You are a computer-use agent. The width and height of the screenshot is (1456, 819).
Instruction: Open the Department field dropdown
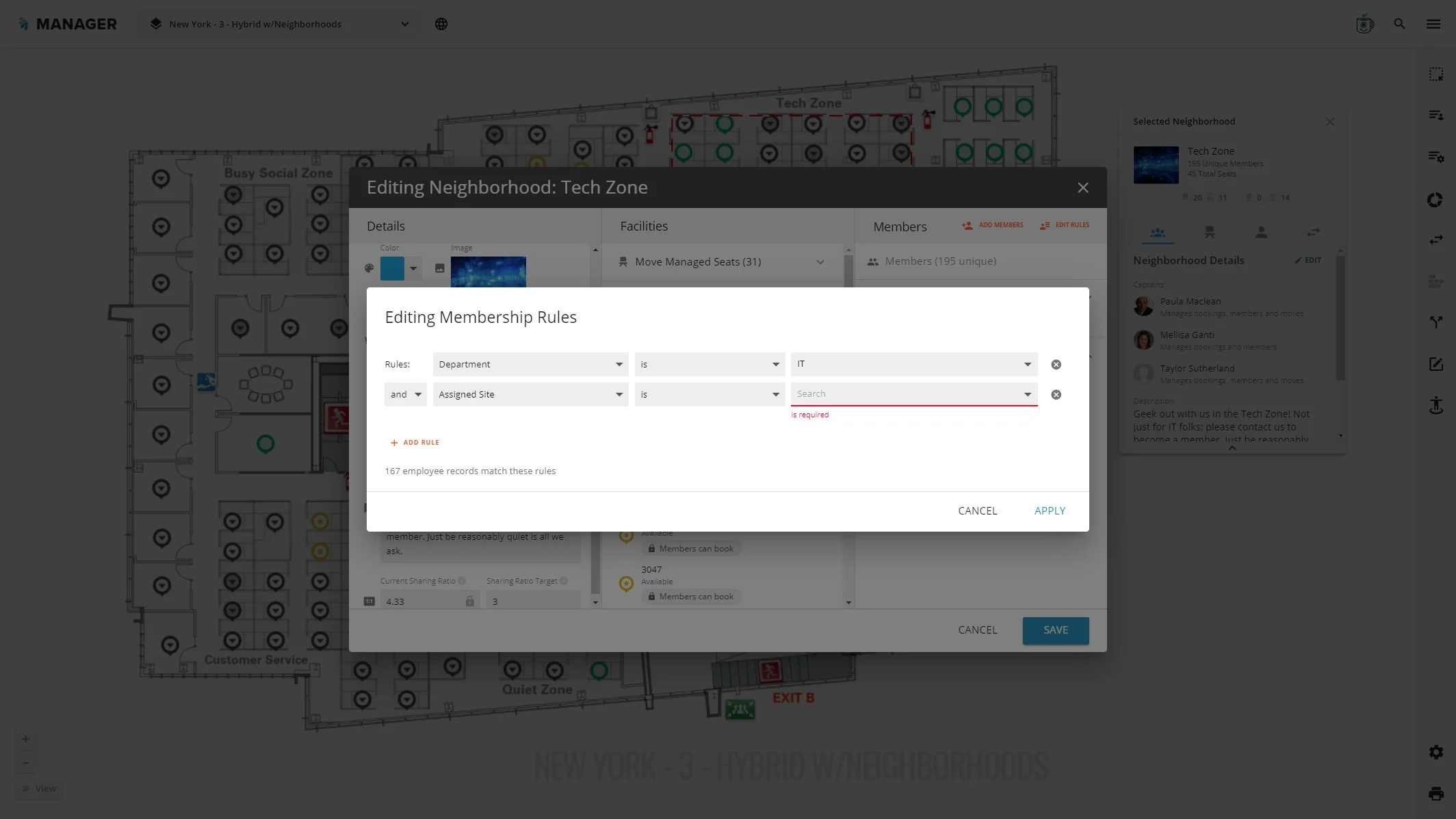click(x=530, y=365)
